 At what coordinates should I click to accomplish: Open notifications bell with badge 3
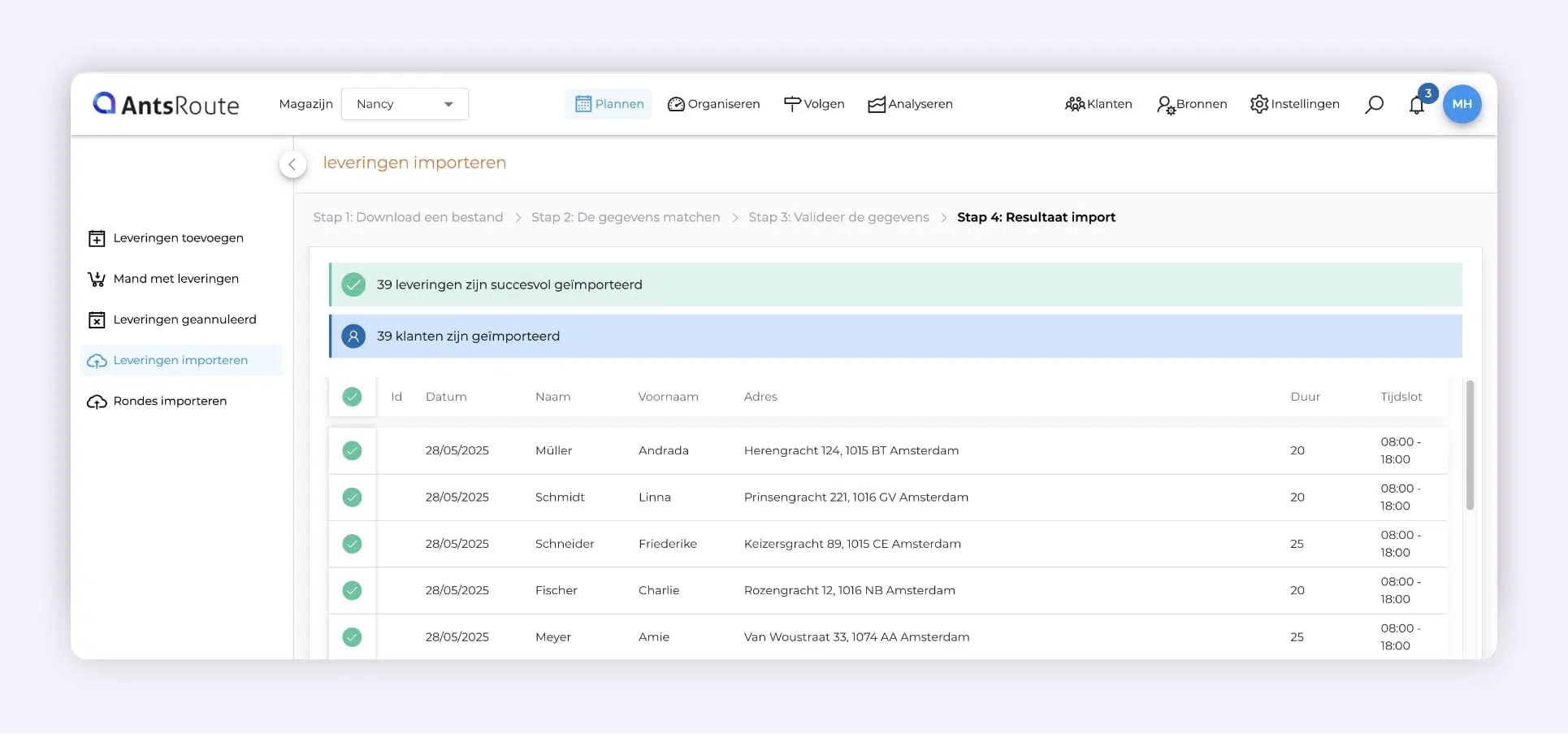tap(1419, 102)
